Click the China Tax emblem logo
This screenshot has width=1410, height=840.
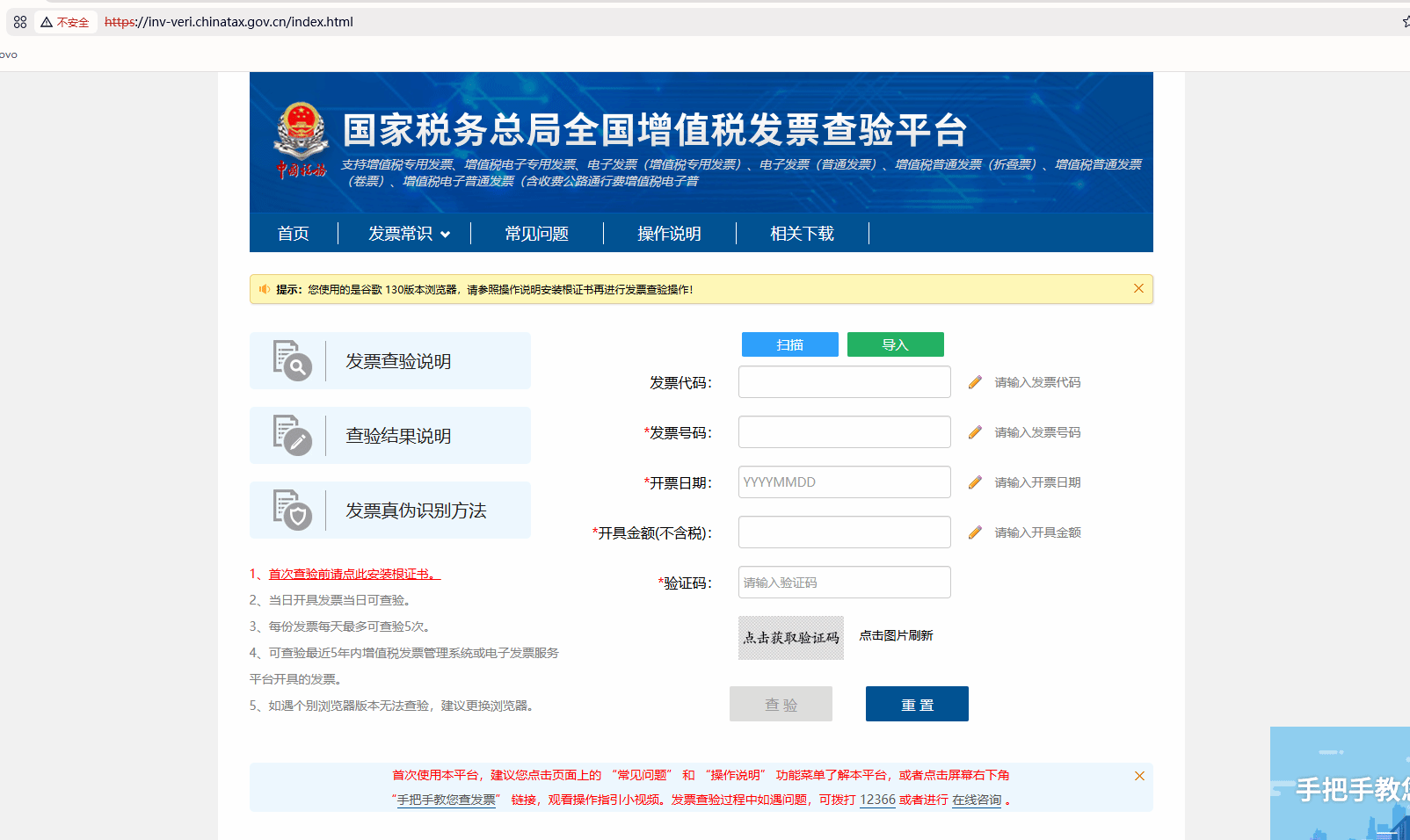pyautogui.click(x=302, y=141)
